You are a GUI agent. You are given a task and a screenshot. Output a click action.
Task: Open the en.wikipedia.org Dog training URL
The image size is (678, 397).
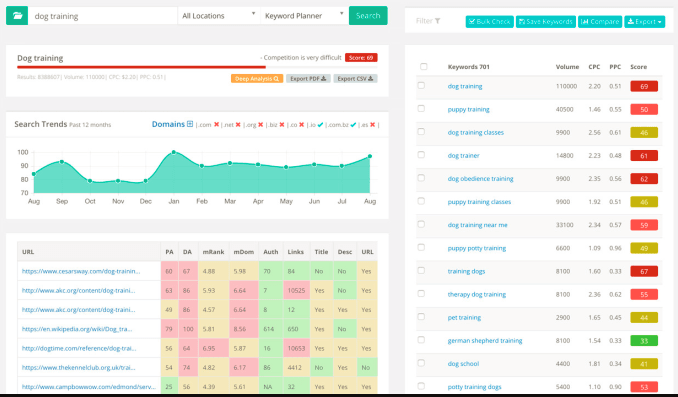pyautogui.click(x=77, y=329)
